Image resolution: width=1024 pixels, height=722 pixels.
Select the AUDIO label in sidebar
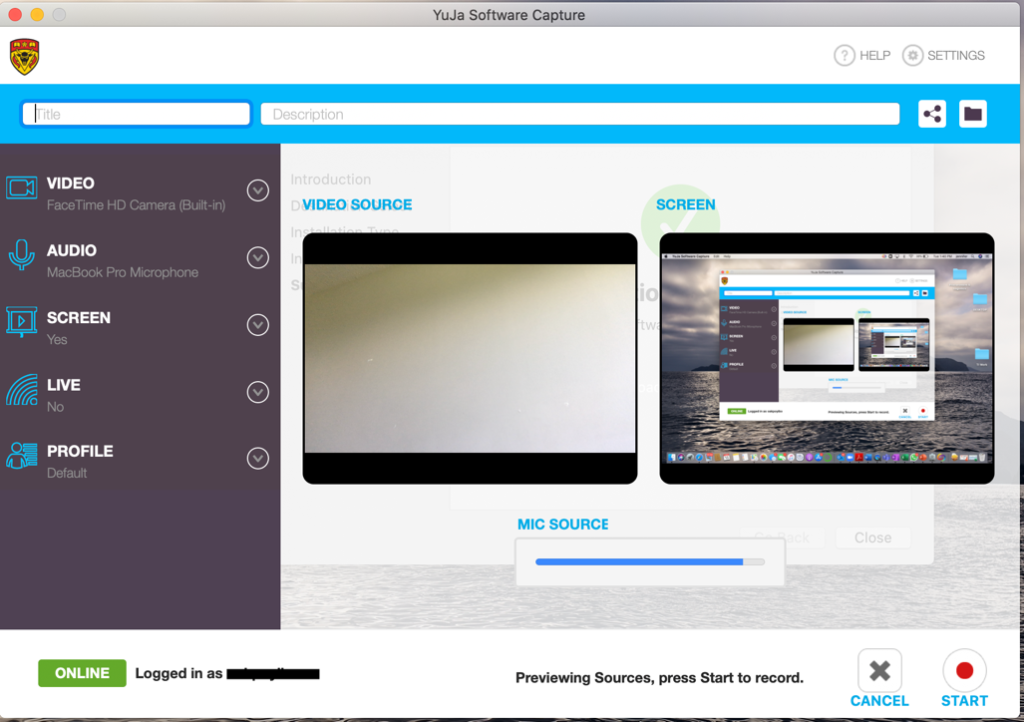(72, 251)
